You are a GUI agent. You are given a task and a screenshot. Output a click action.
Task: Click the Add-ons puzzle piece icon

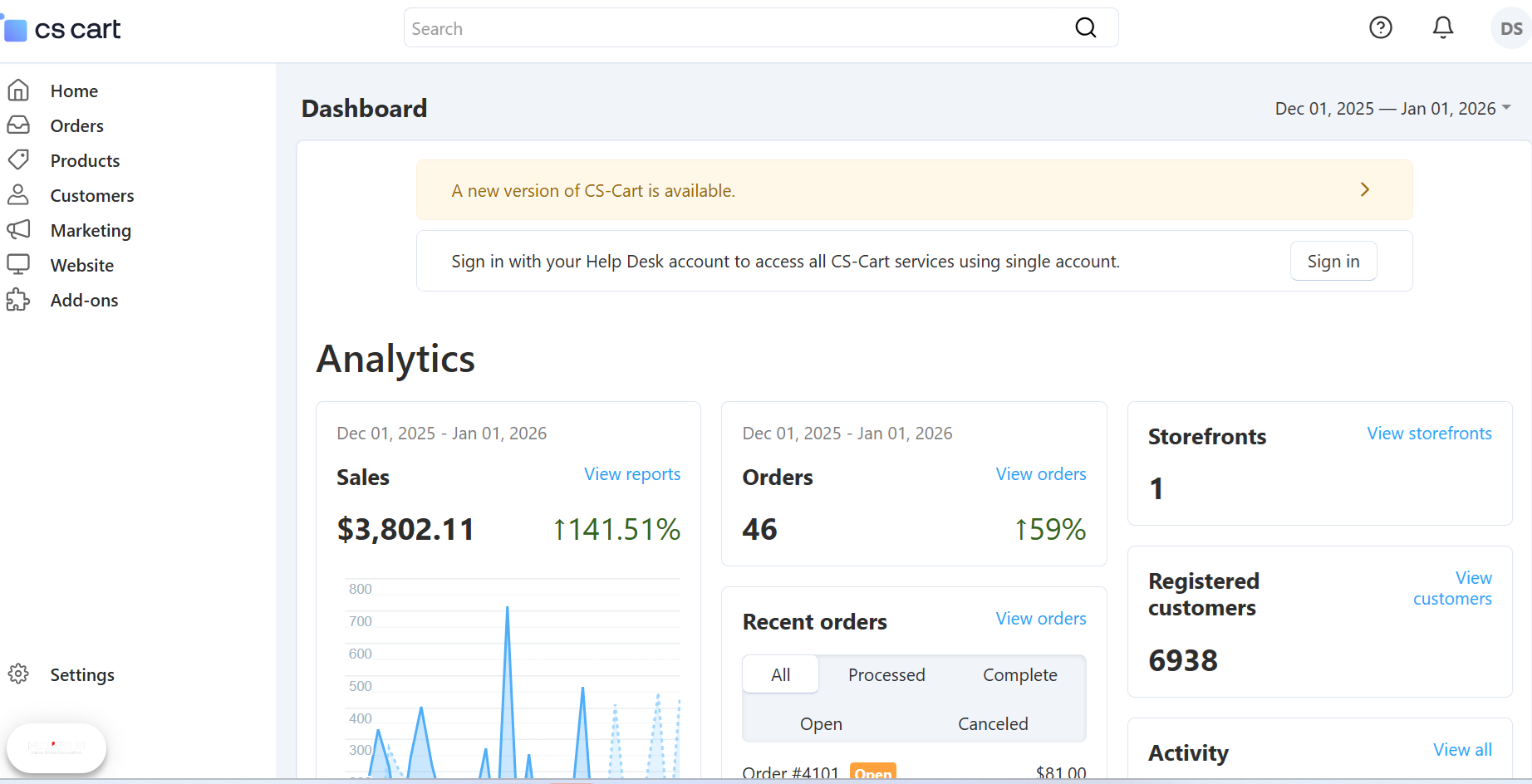coord(18,300)
